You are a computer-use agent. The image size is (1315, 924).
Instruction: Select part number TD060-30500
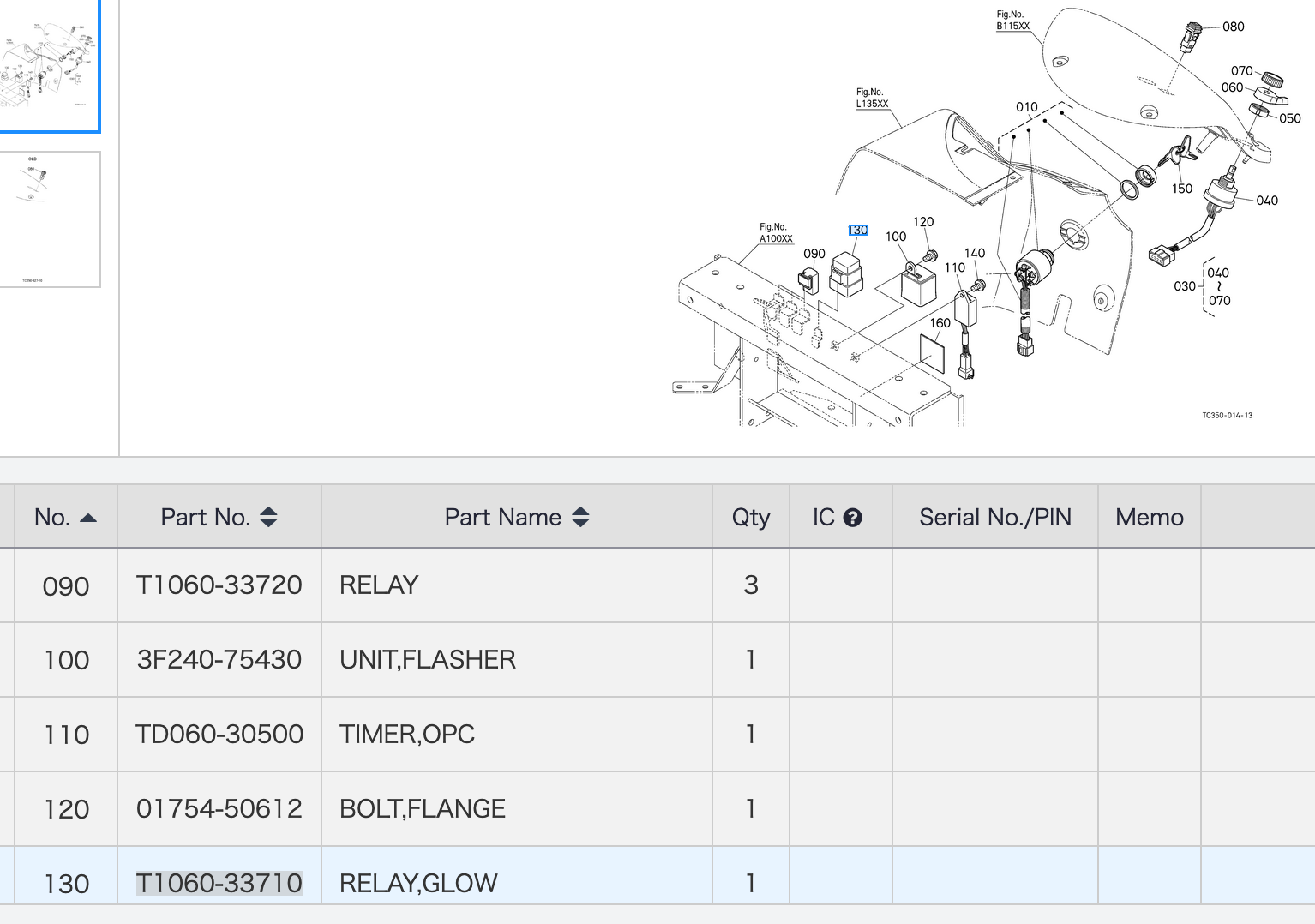point(219,735)
